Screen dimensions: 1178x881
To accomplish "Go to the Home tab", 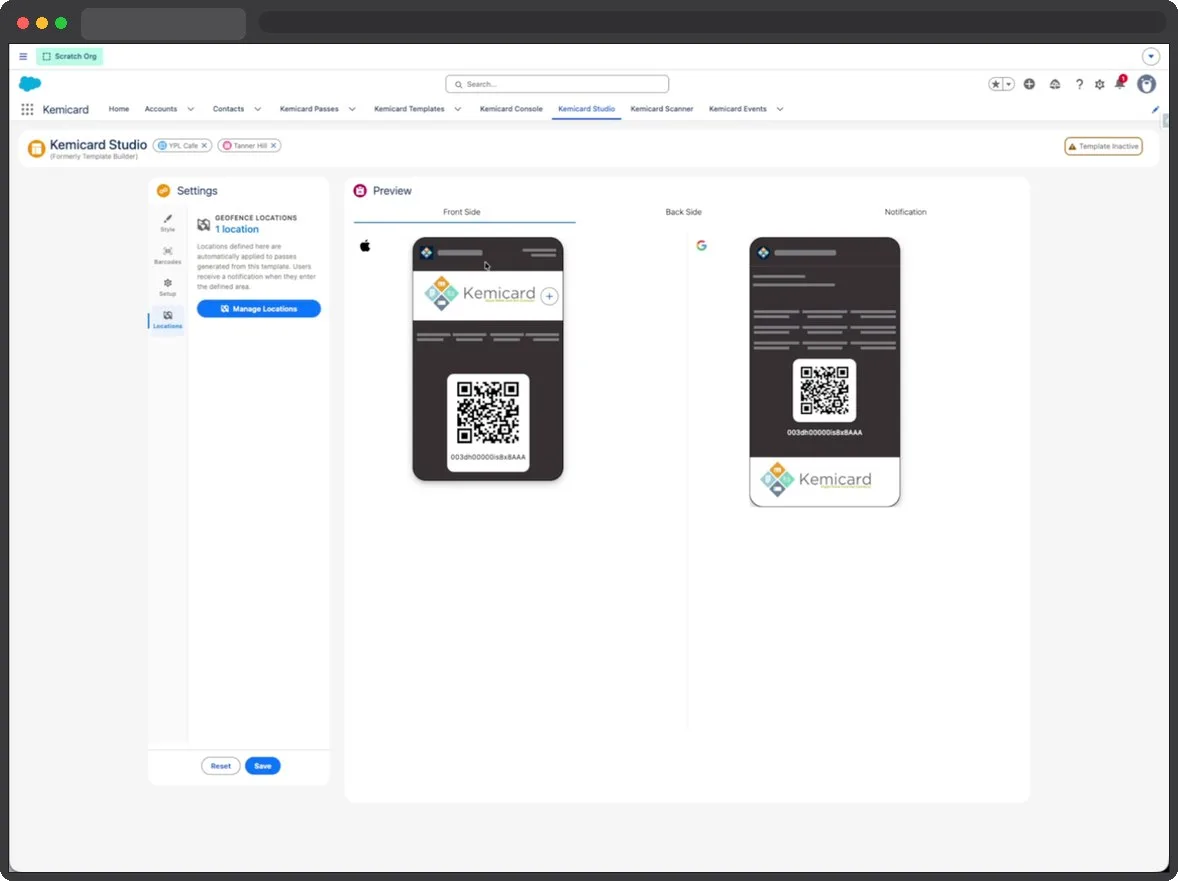I will pos(119,109).
